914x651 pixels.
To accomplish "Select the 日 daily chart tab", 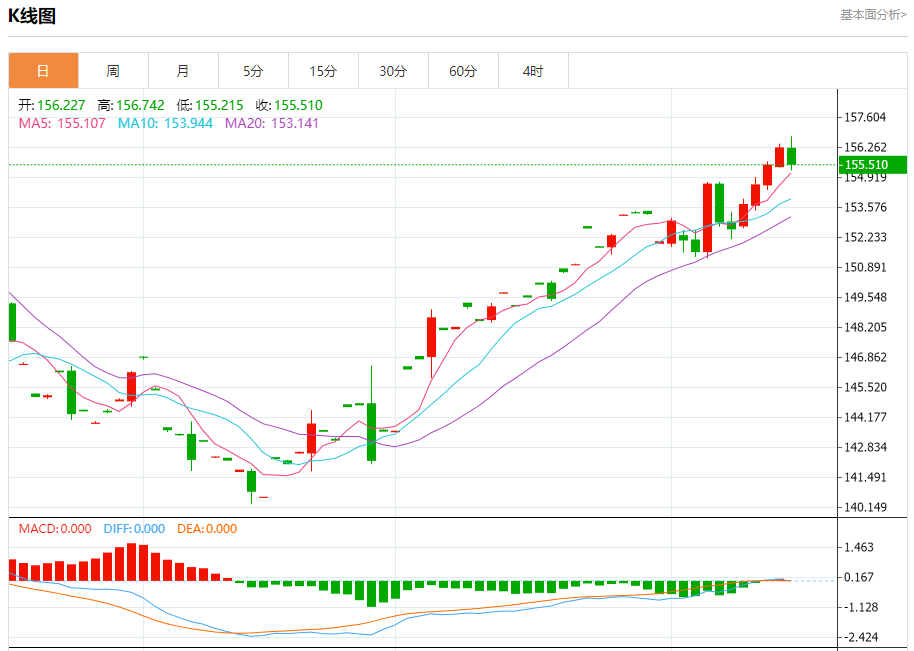I will click(43, 71).
